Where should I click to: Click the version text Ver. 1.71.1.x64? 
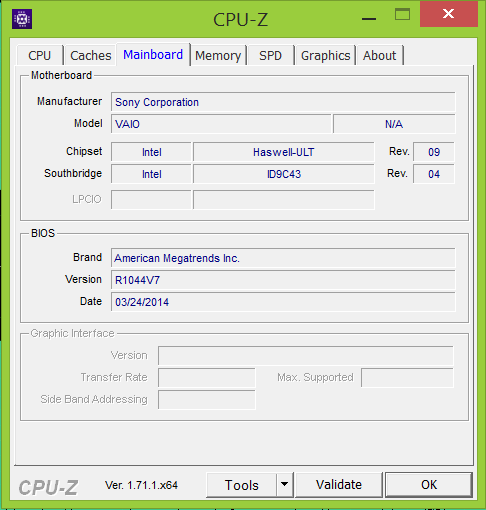click(141, 485)
